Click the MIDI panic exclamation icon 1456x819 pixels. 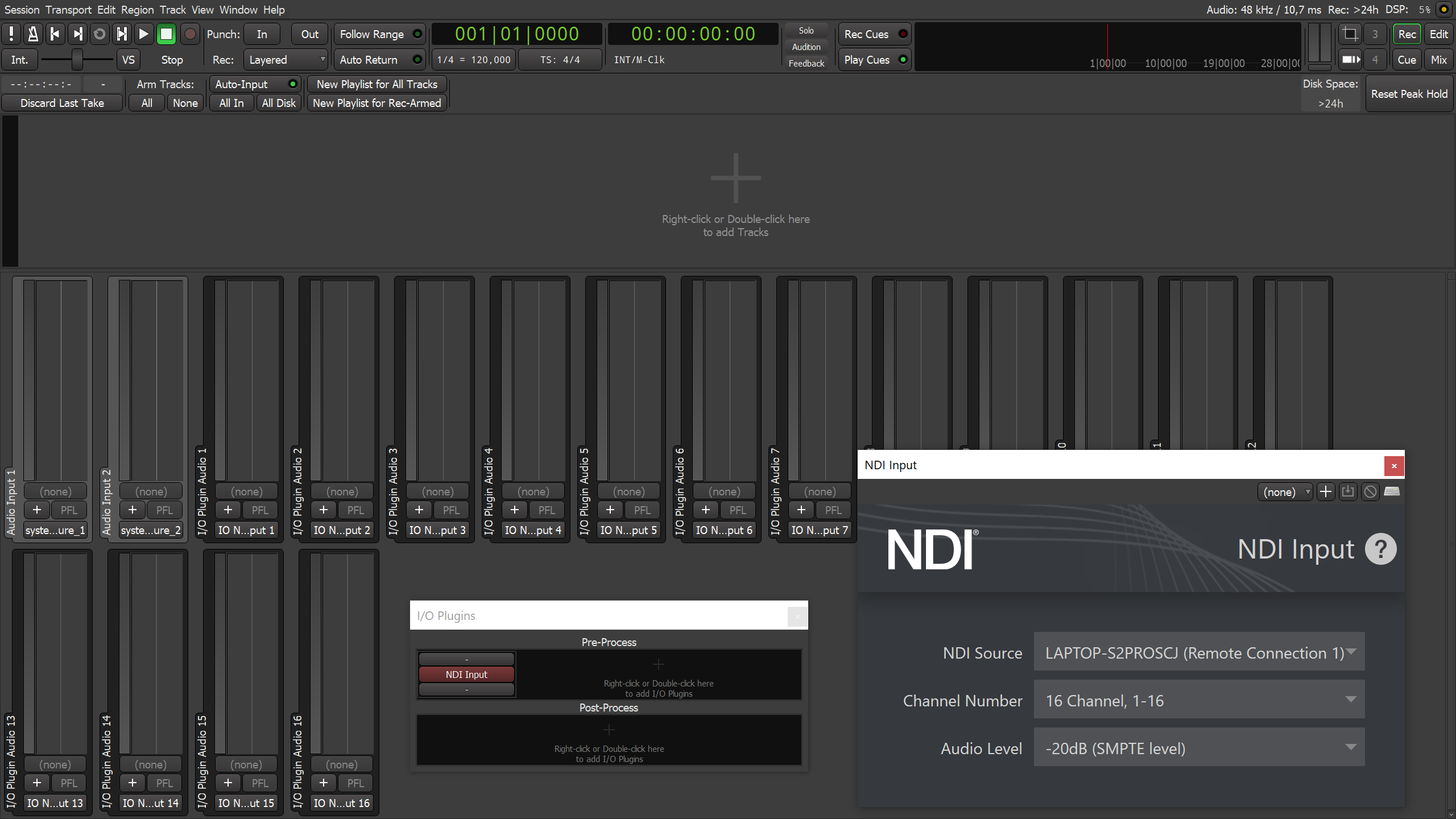tap(11, 34)
